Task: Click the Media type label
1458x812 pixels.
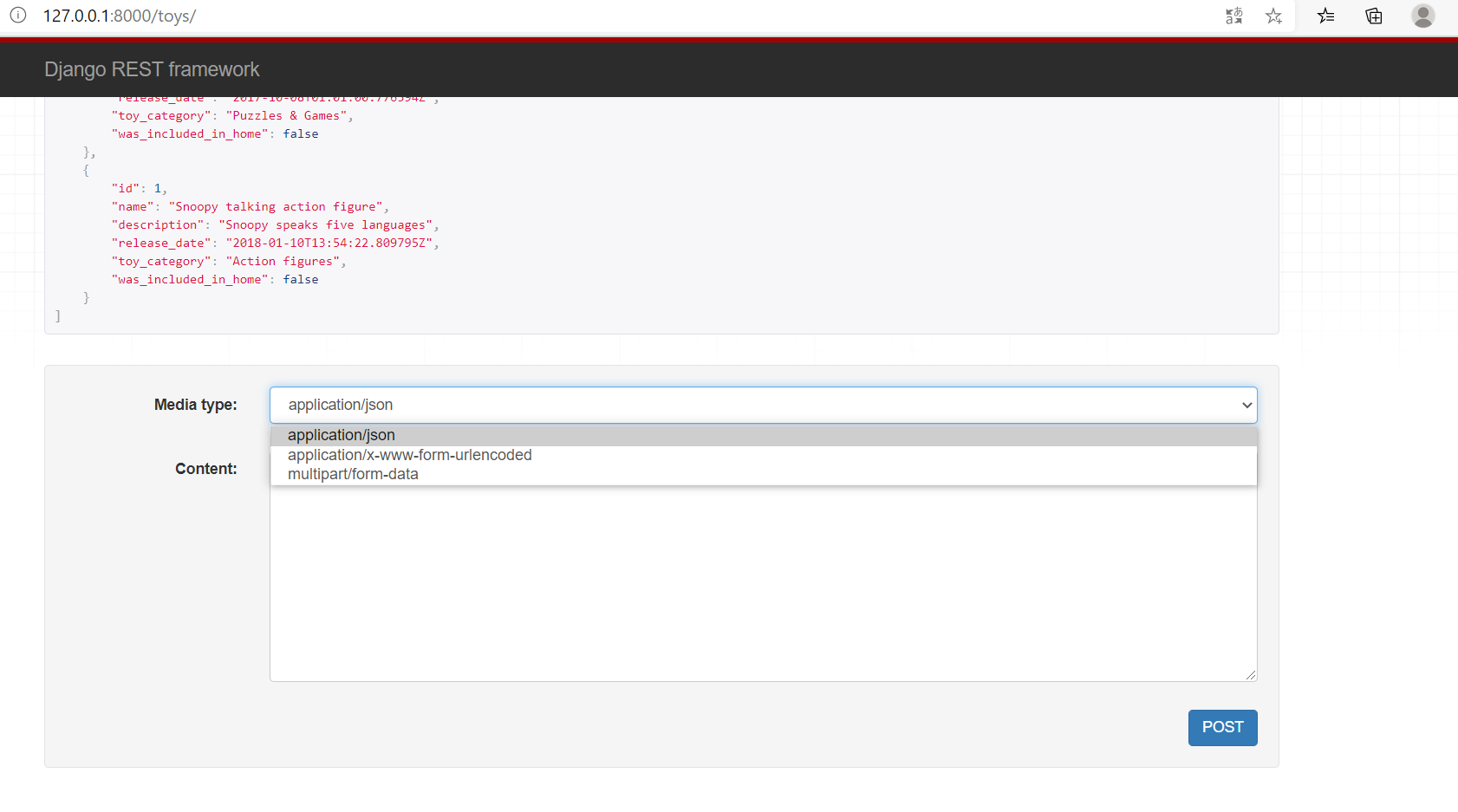Action: [195, 405]
